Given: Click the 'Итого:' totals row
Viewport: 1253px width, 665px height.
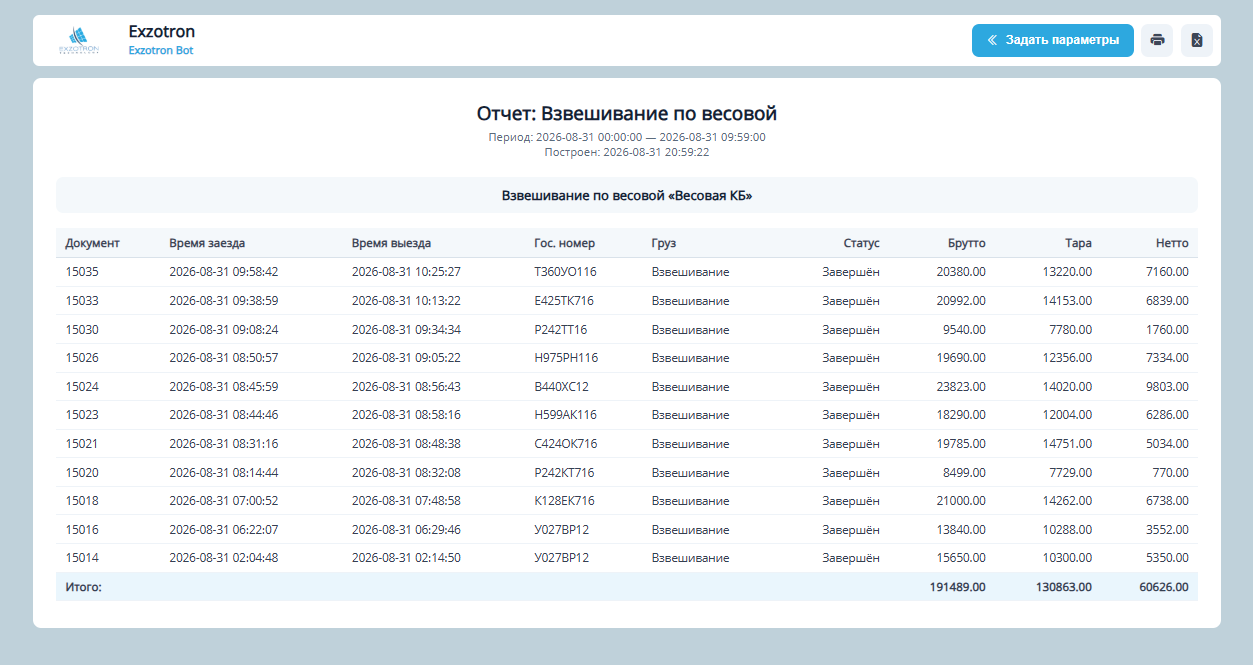Looking at the screenshot, I should click(x=627, y=587).
